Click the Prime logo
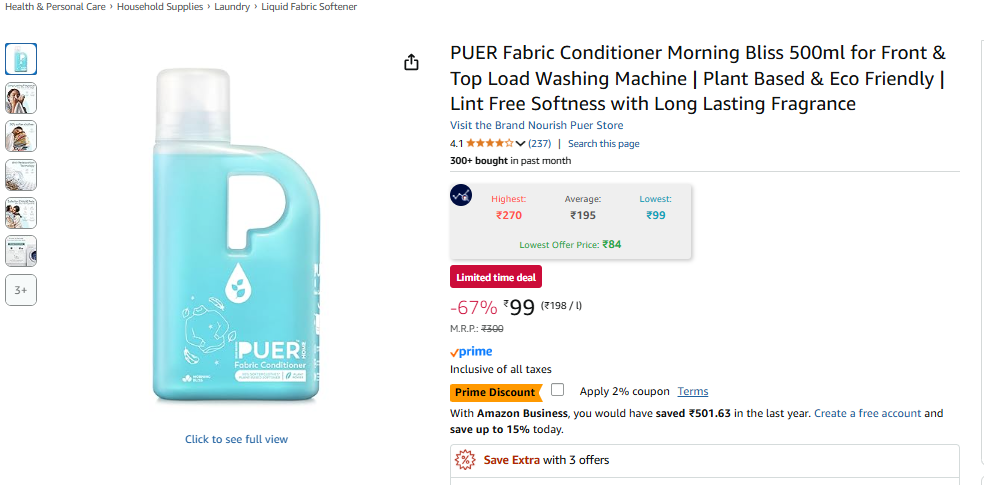This screenshot has width=984, height=485. click(x=471, y=352)
